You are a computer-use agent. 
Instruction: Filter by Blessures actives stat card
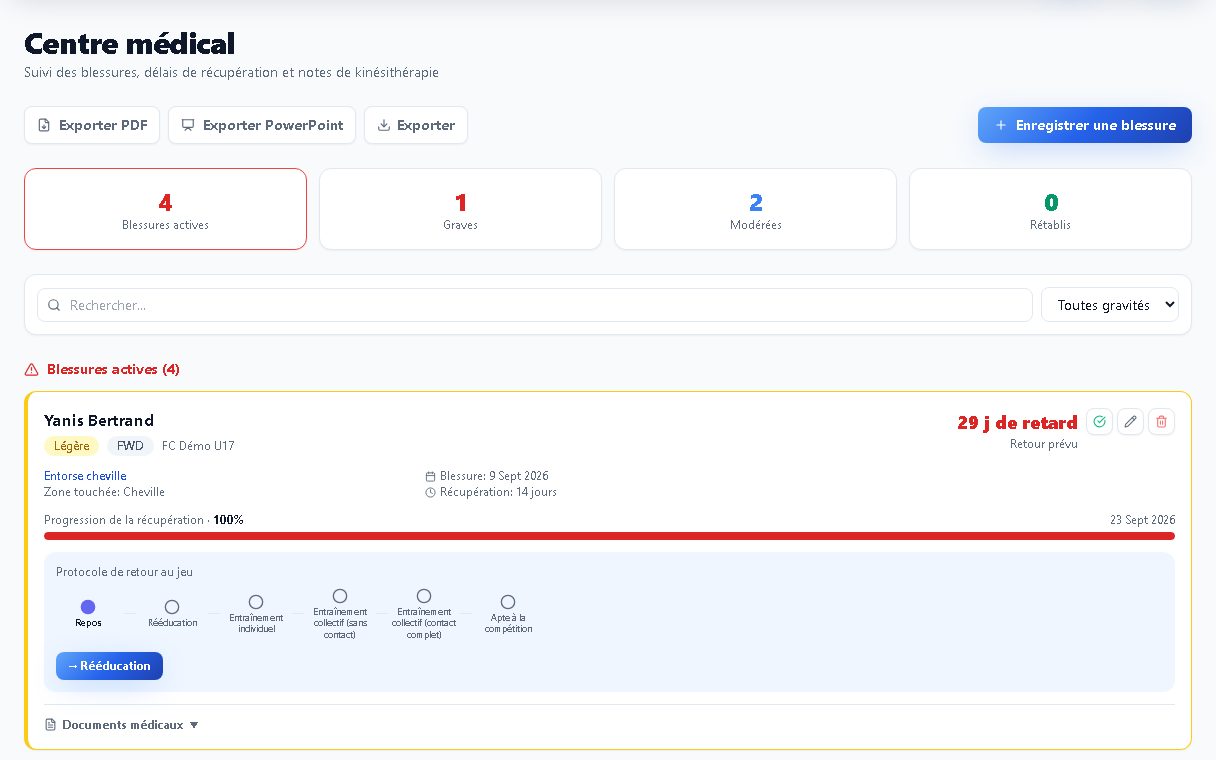coord(165,209)
